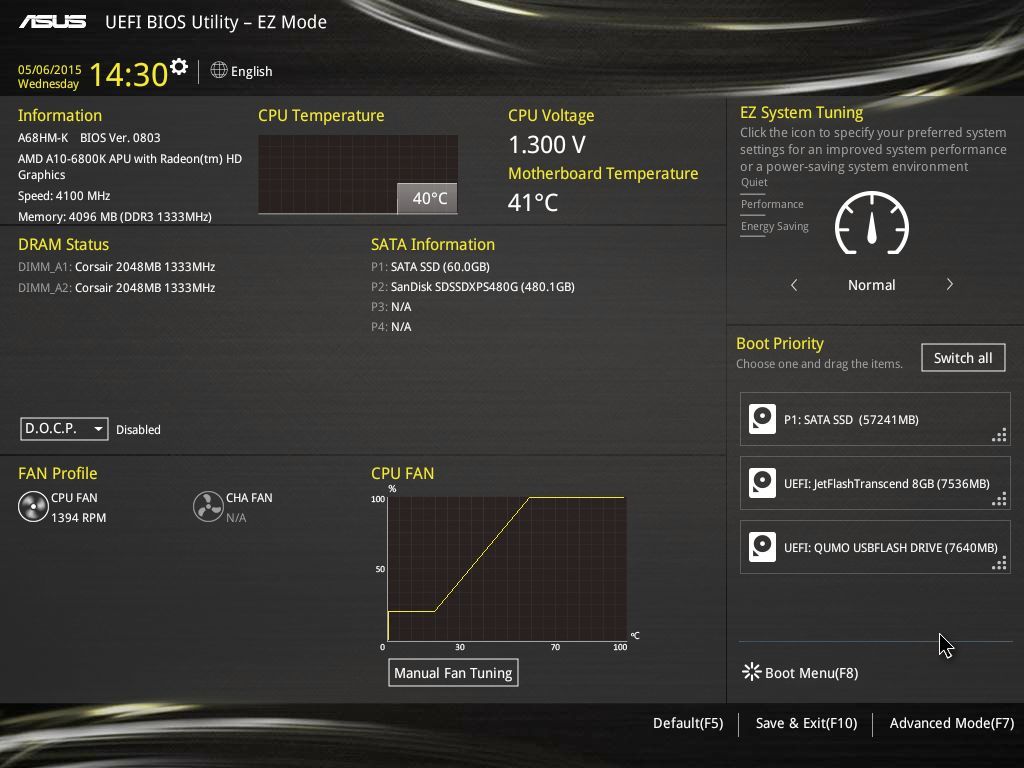This screenshot has width=1024, height=768.
Task: Select Performance tuning mode
Action: (772, 204)
